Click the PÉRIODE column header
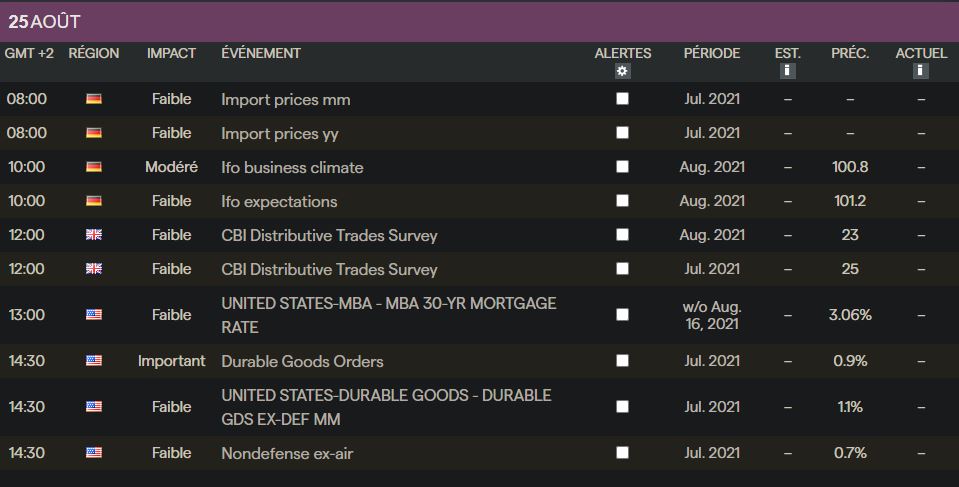This screenshot has width=959, height=487. (712, 53)
